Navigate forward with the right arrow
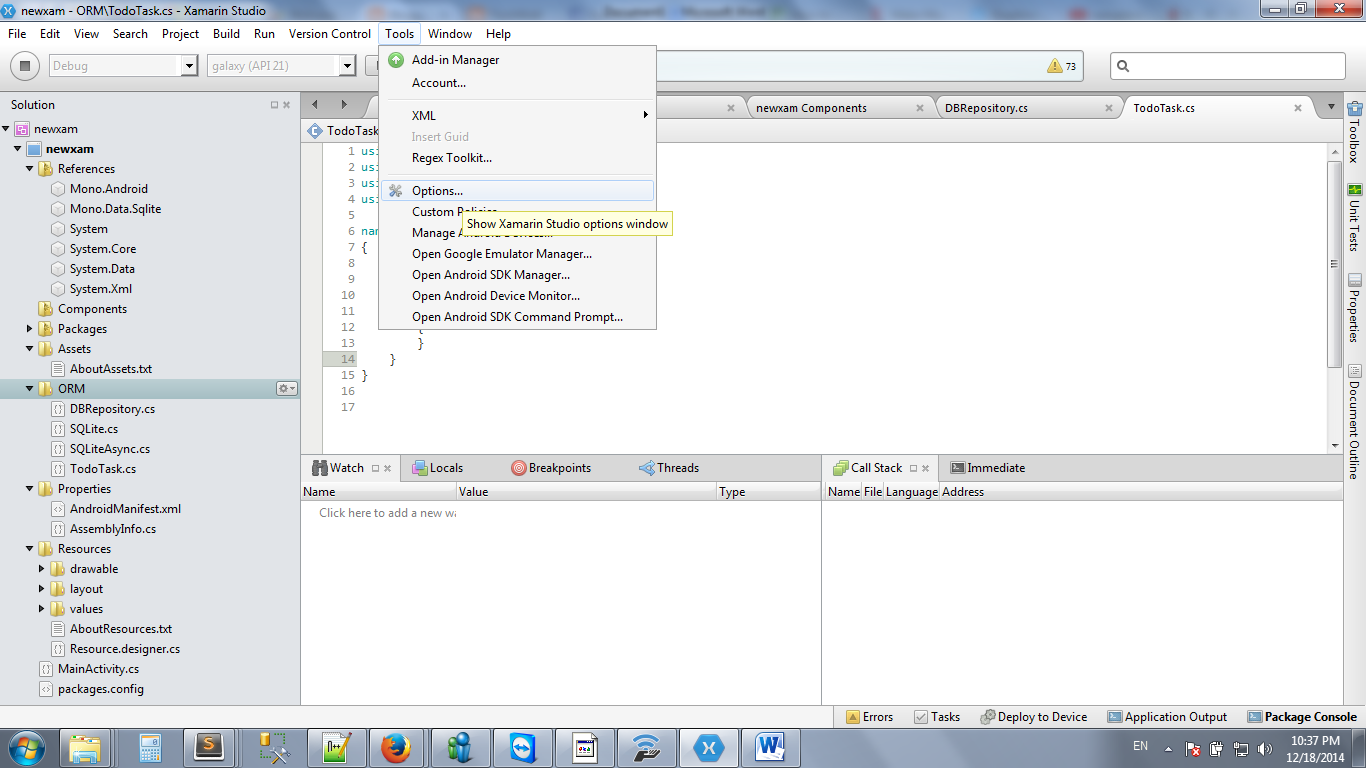The height and width of the screenshot is (768, 1366). click(x=343, y=105)
